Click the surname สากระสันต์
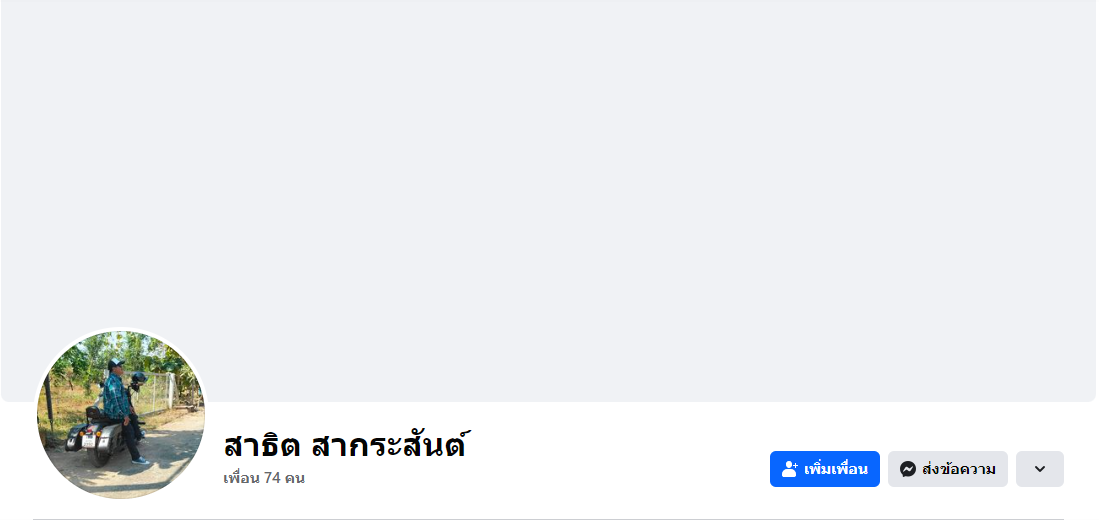The height and width of the screenshot is (526, 1099). (388, 445)
